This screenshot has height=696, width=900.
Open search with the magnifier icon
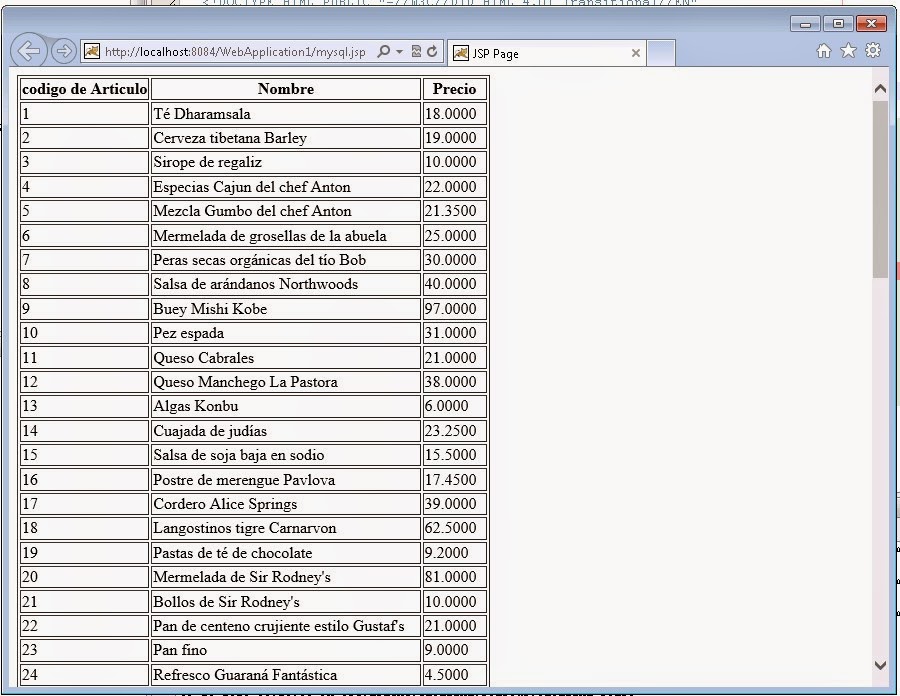pyautogui.click(x=382, y=50)
